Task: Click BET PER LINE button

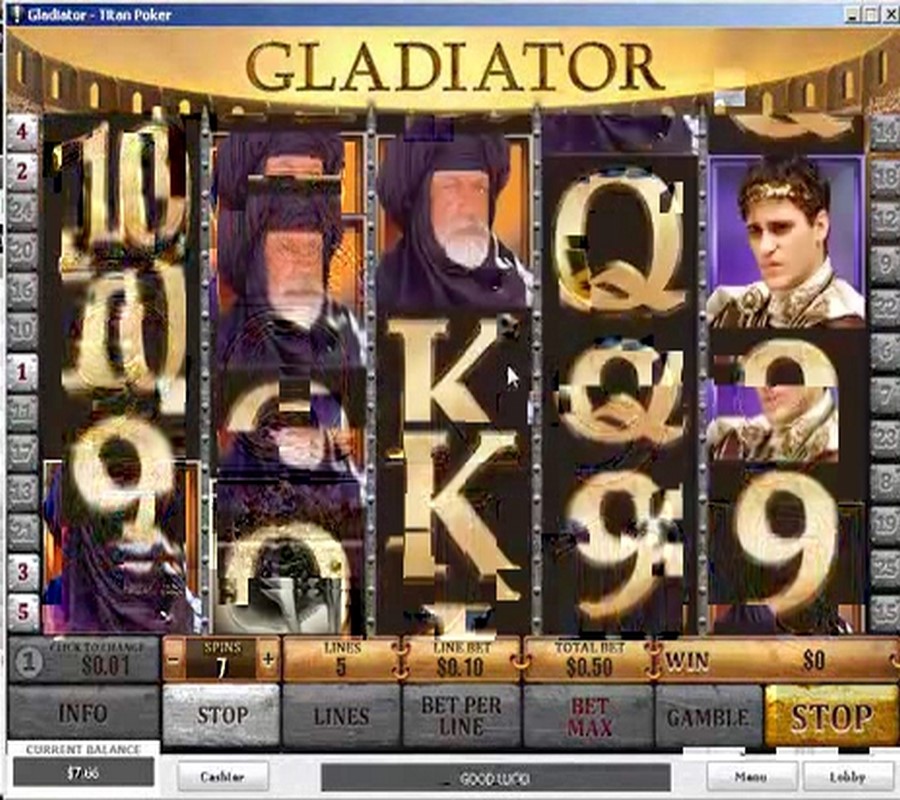Action: [x=461, y=717]
